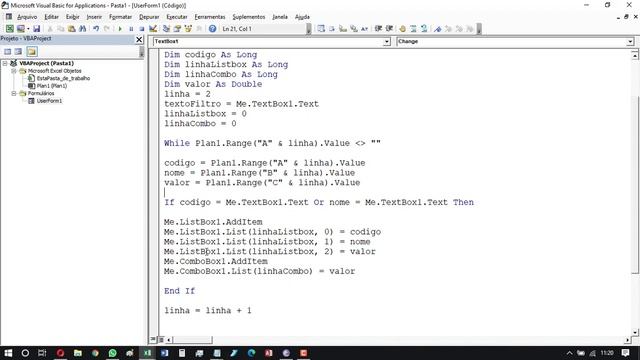Open the Exibir menu
Screen dimensions: 640x360
point(73,17)
